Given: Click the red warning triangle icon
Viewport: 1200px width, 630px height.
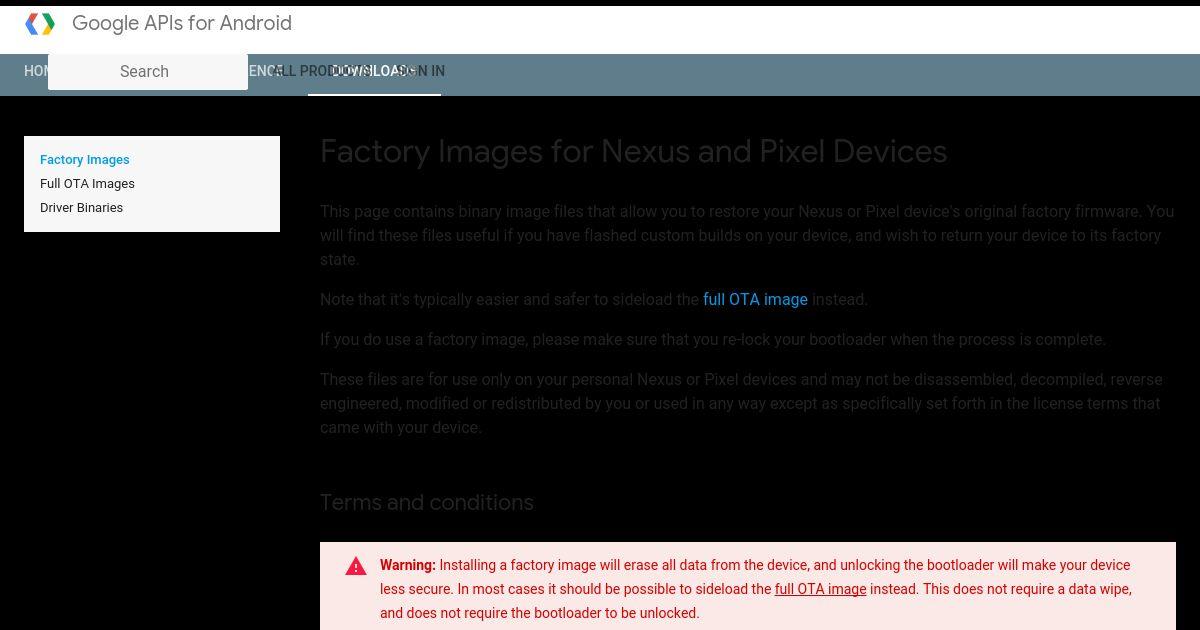Looking at the screenshot, I should click(356, 566).
